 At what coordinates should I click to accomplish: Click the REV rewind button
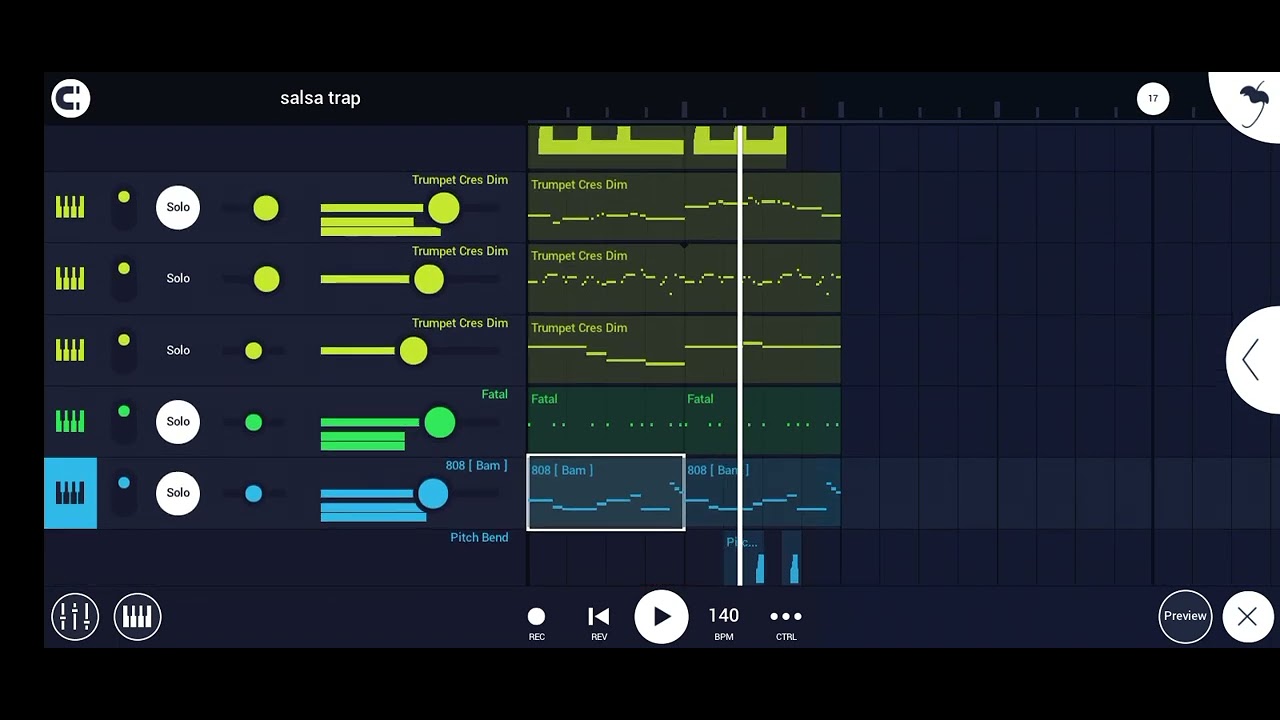599,622
